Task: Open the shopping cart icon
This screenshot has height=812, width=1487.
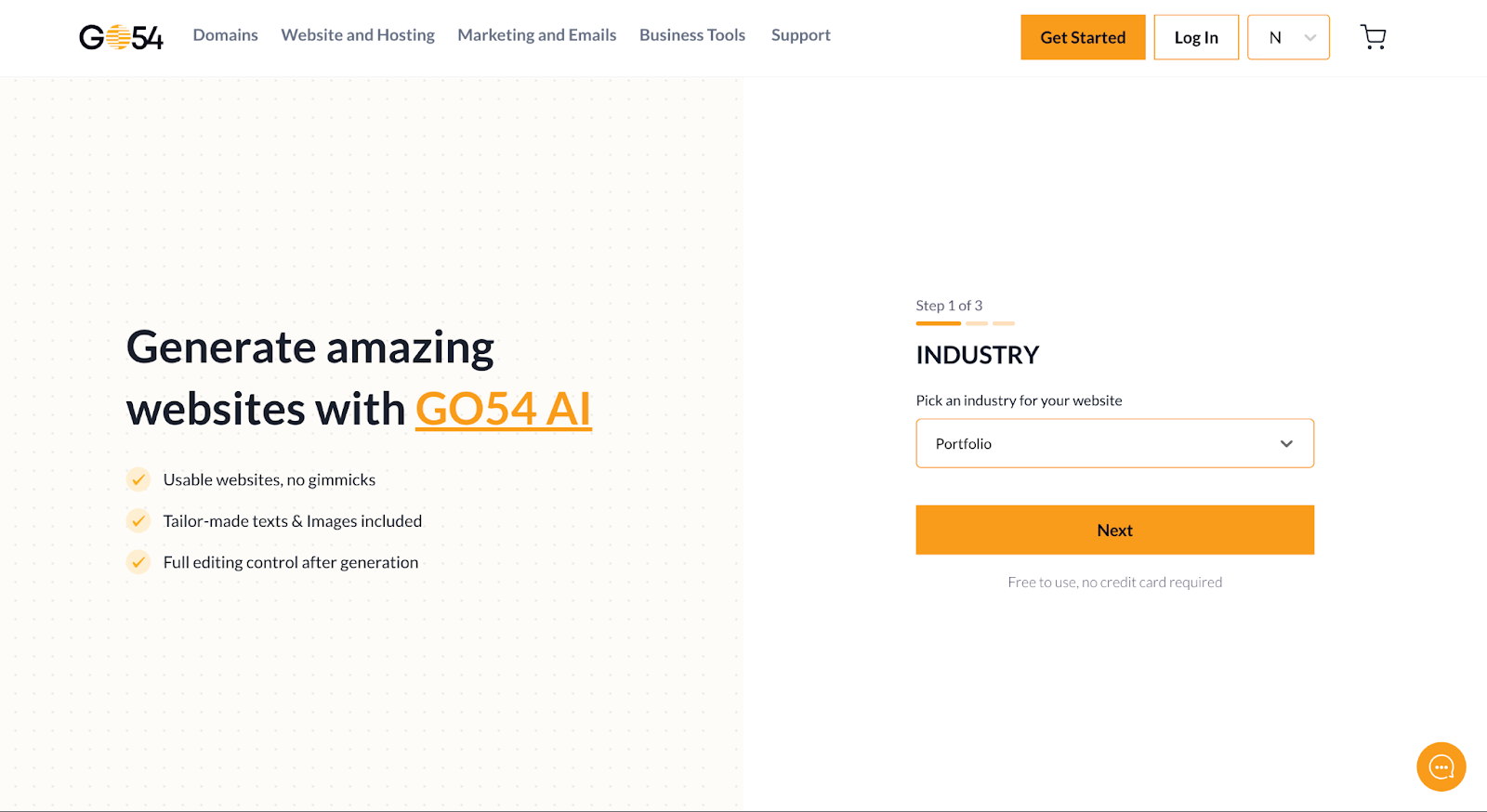Action: (x=1373, y=37)
